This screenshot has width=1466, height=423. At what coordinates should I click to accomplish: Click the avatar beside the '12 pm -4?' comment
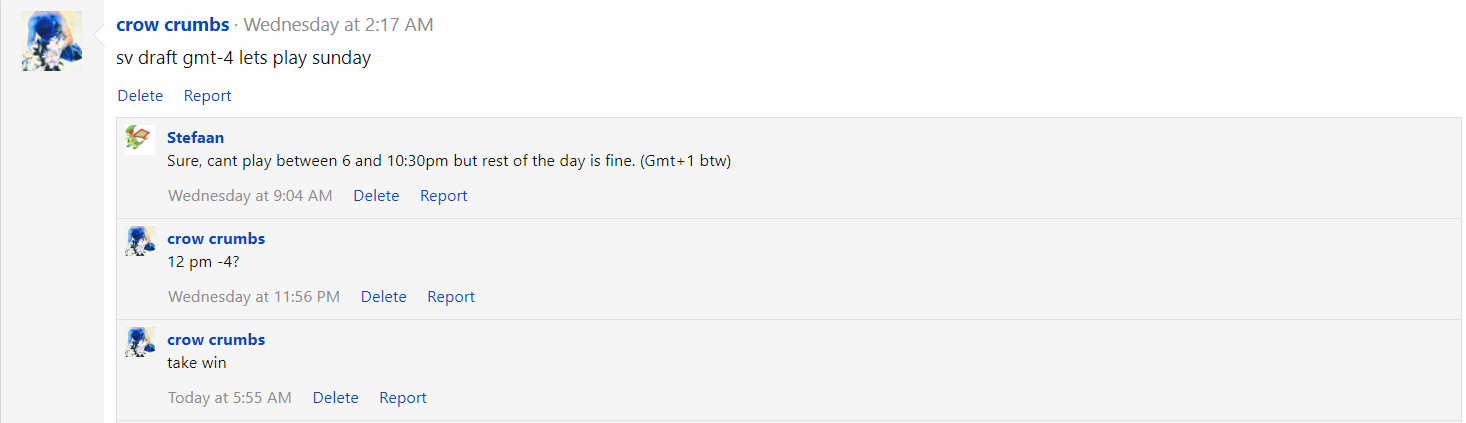[x=140, y=240]
